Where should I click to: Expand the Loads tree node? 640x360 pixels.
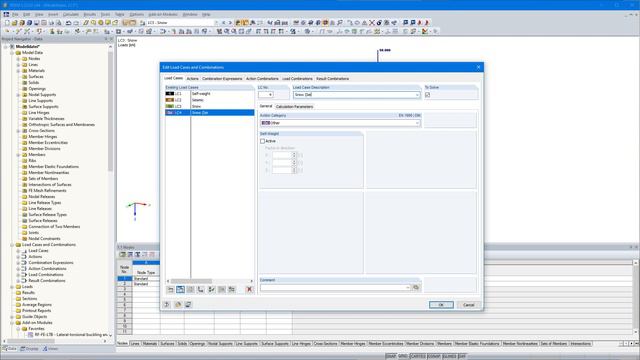[x=12, y=287]
